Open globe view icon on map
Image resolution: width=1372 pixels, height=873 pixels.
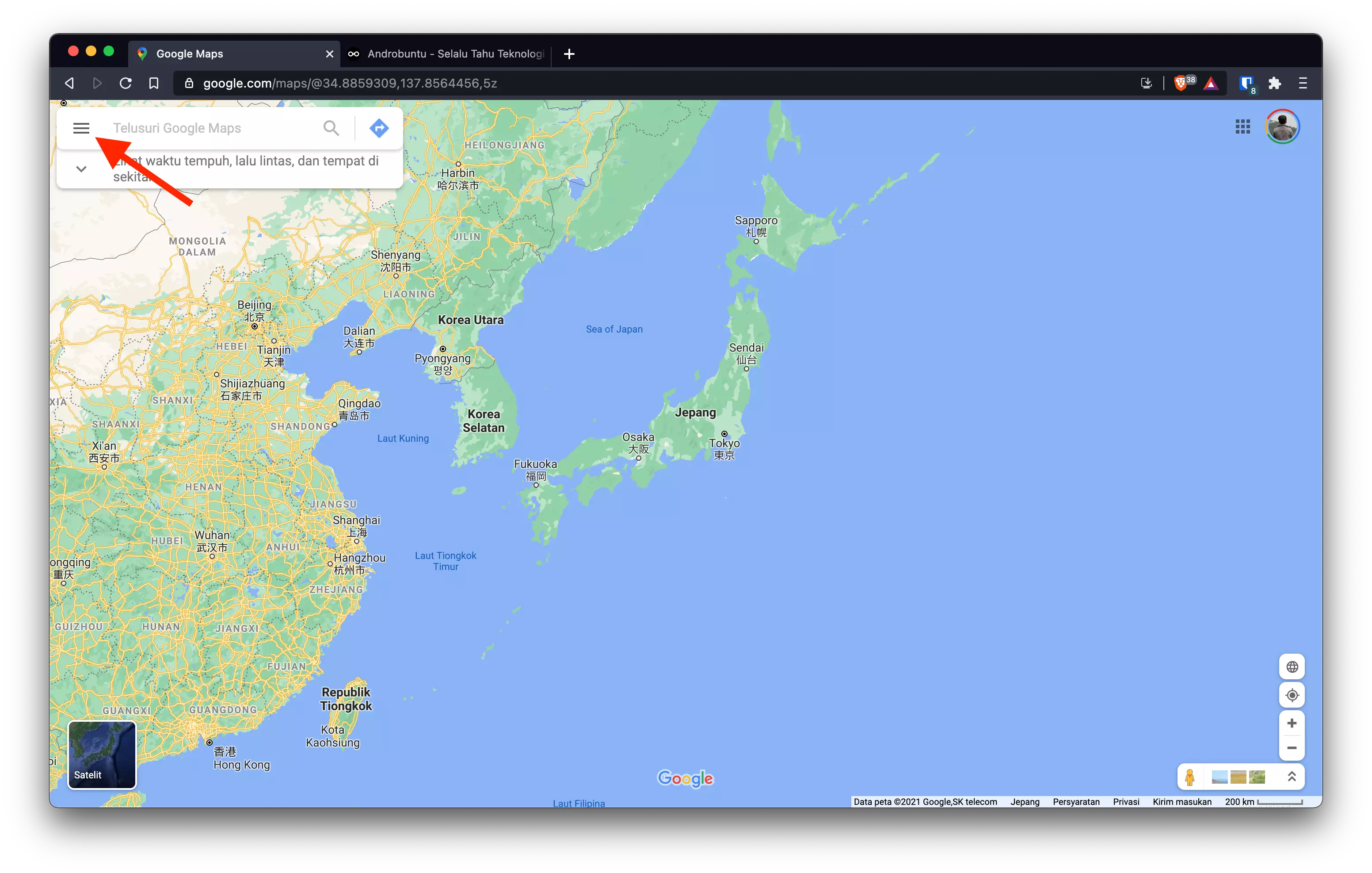(x=1292, y=666)
